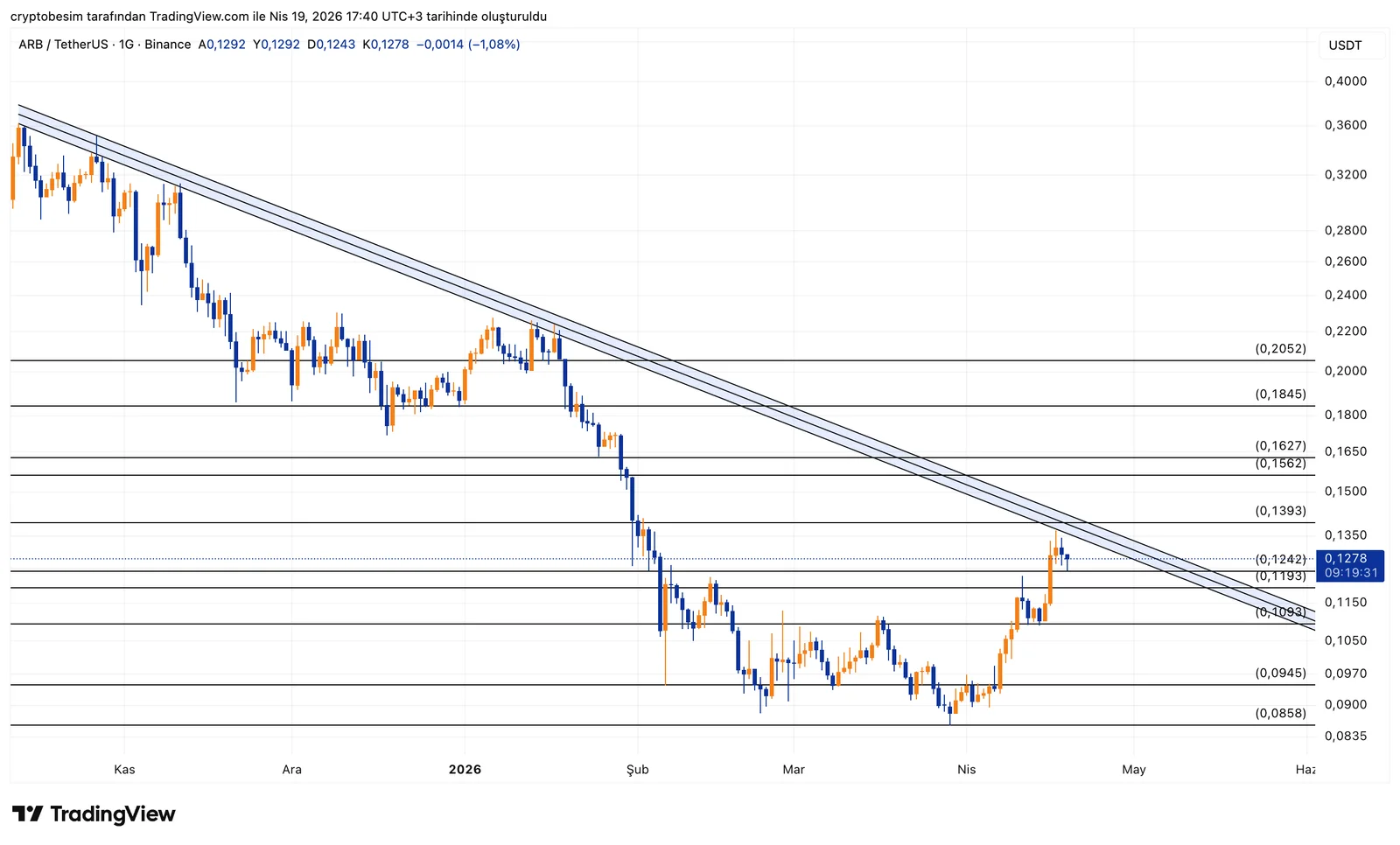The image size is (1400, 845).
Task: Click the Binance exchange label
Action: tap(167, 45)
